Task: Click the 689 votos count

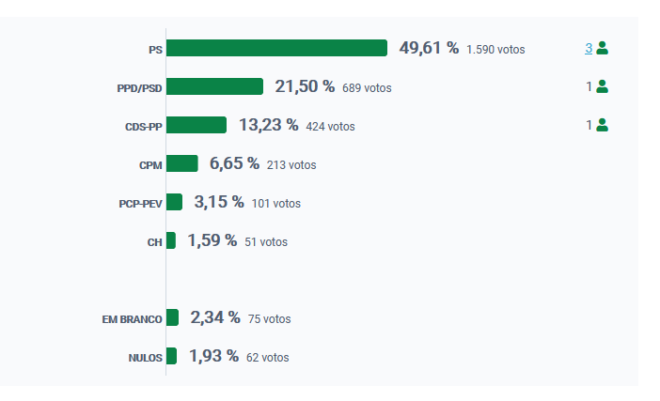Action: point(367,88)
